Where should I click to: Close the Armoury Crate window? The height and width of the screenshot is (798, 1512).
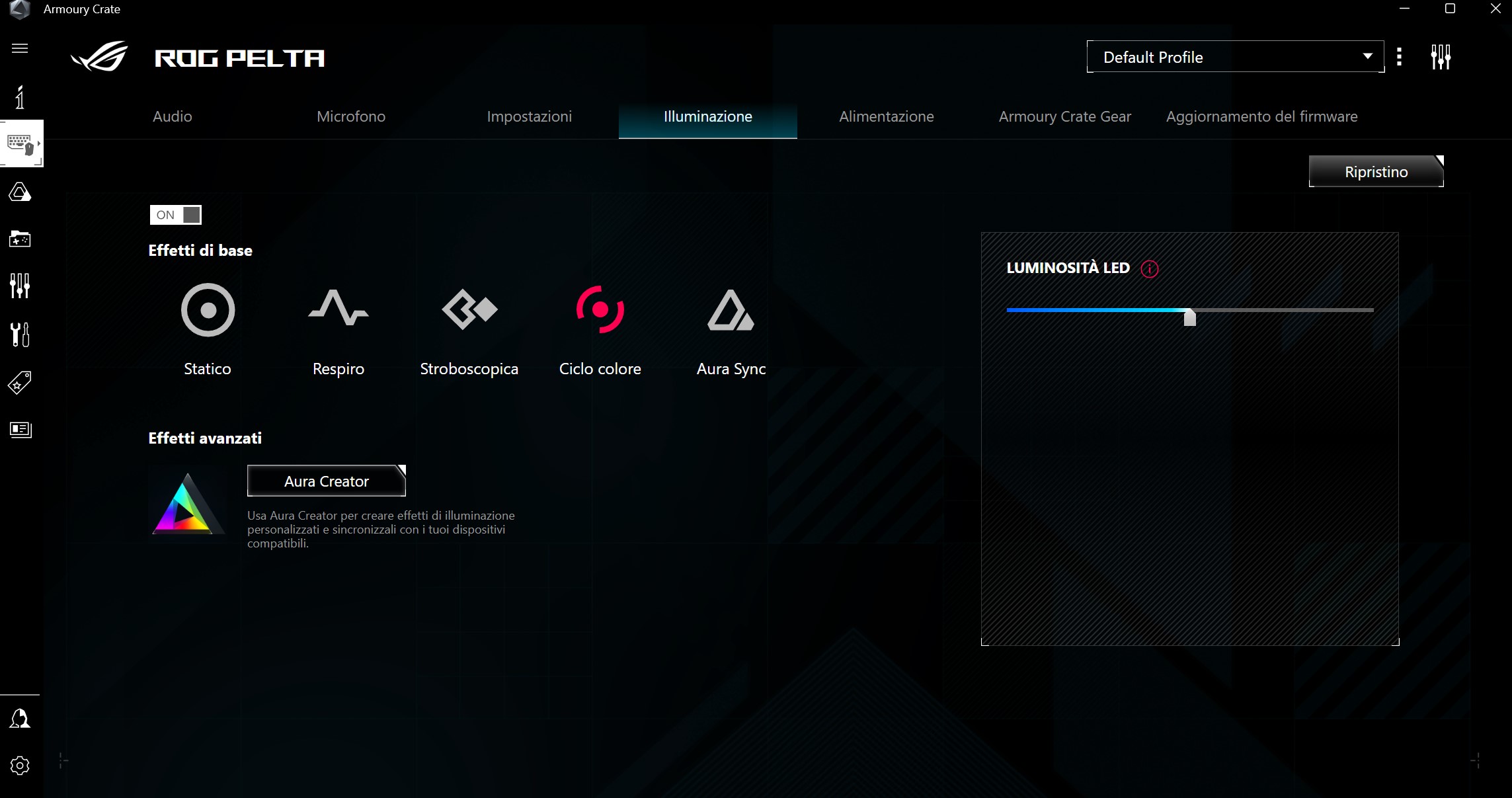[x=1495, y=9]
